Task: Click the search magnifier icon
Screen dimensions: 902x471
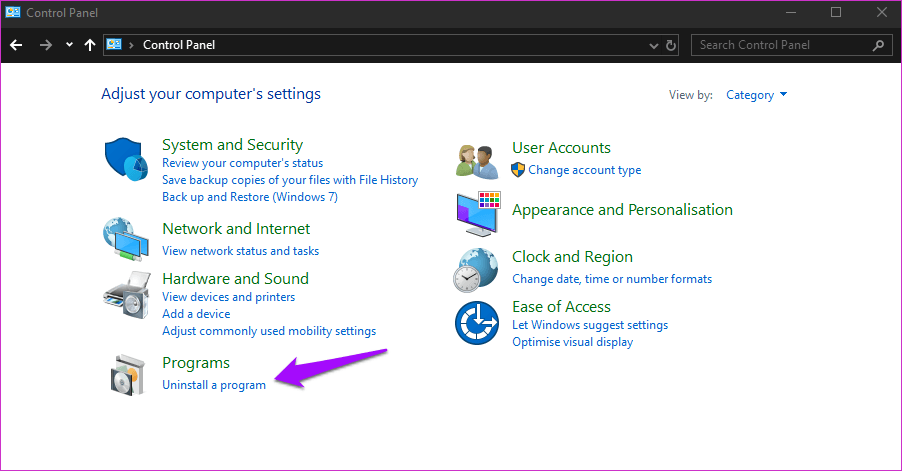Action: pos(878,45)
